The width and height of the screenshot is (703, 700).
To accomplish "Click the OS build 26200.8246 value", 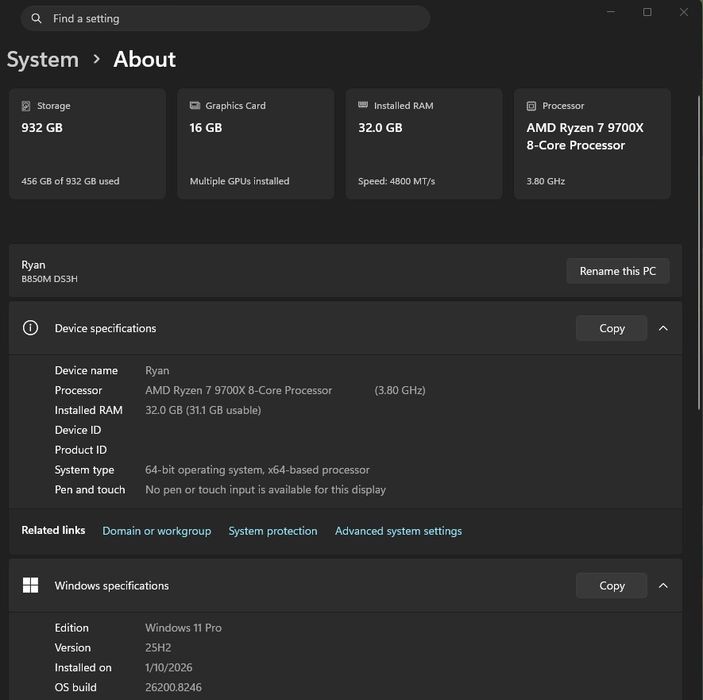I will click(x=174, y=687).
